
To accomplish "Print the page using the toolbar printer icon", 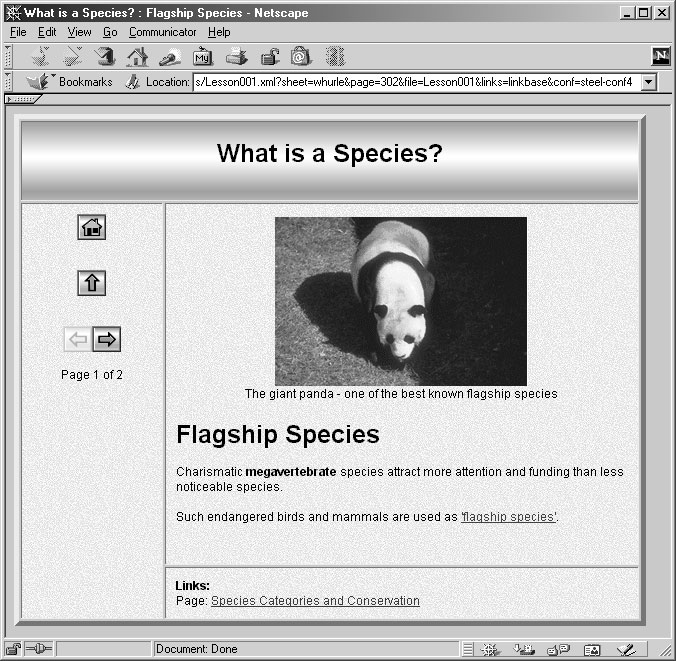I will (235, 57).
